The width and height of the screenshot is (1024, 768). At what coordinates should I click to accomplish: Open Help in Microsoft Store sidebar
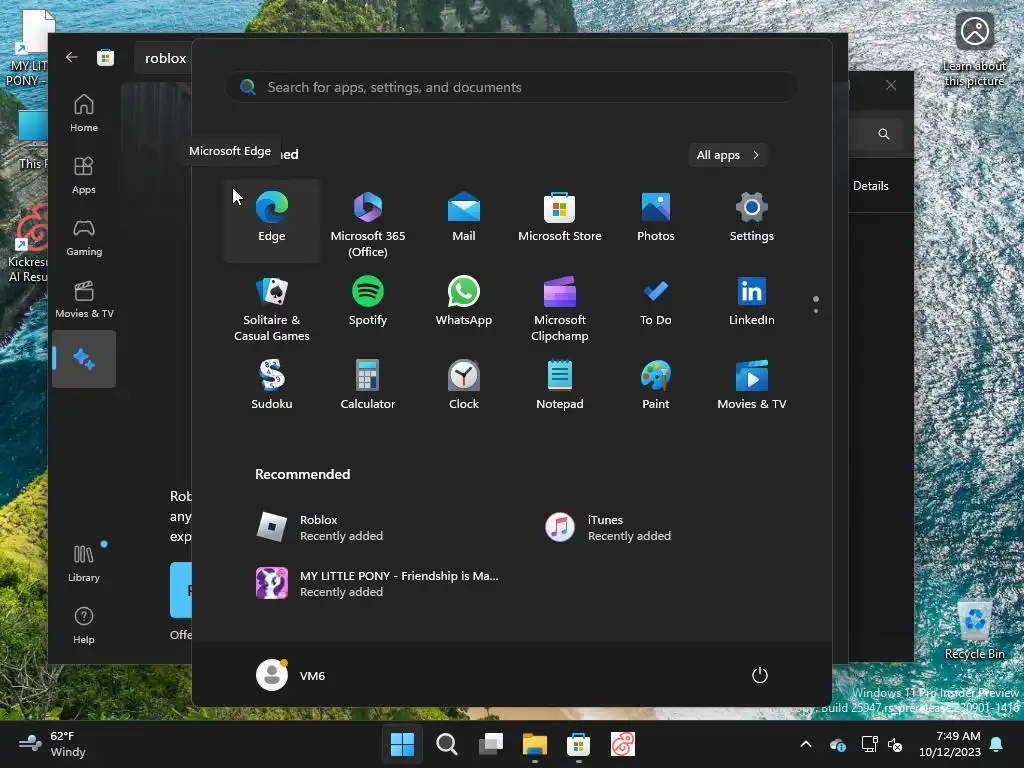(x=84, y=626)
